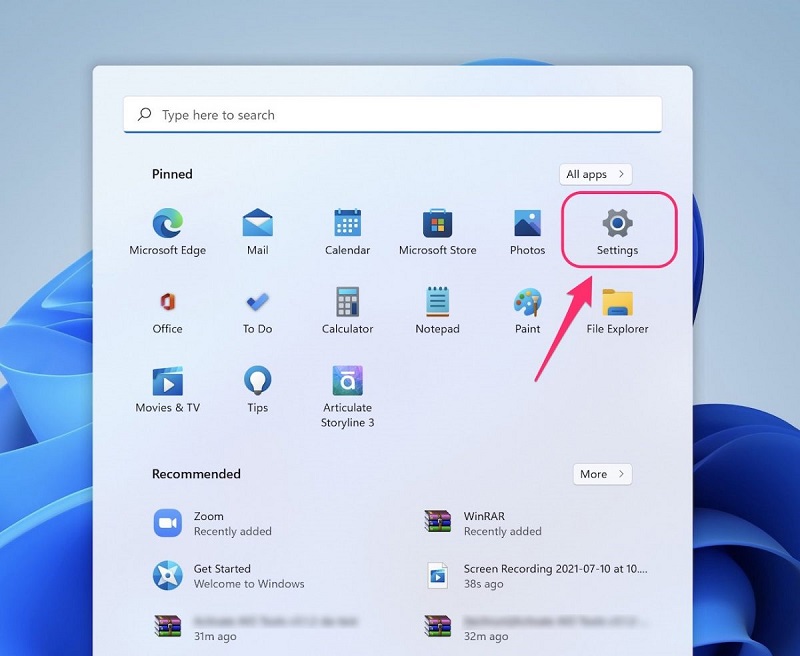Image resolution: width=800 pixels, height=656 pixels.
Task: Open Microsoft Store
Action: tap(437, 232)
